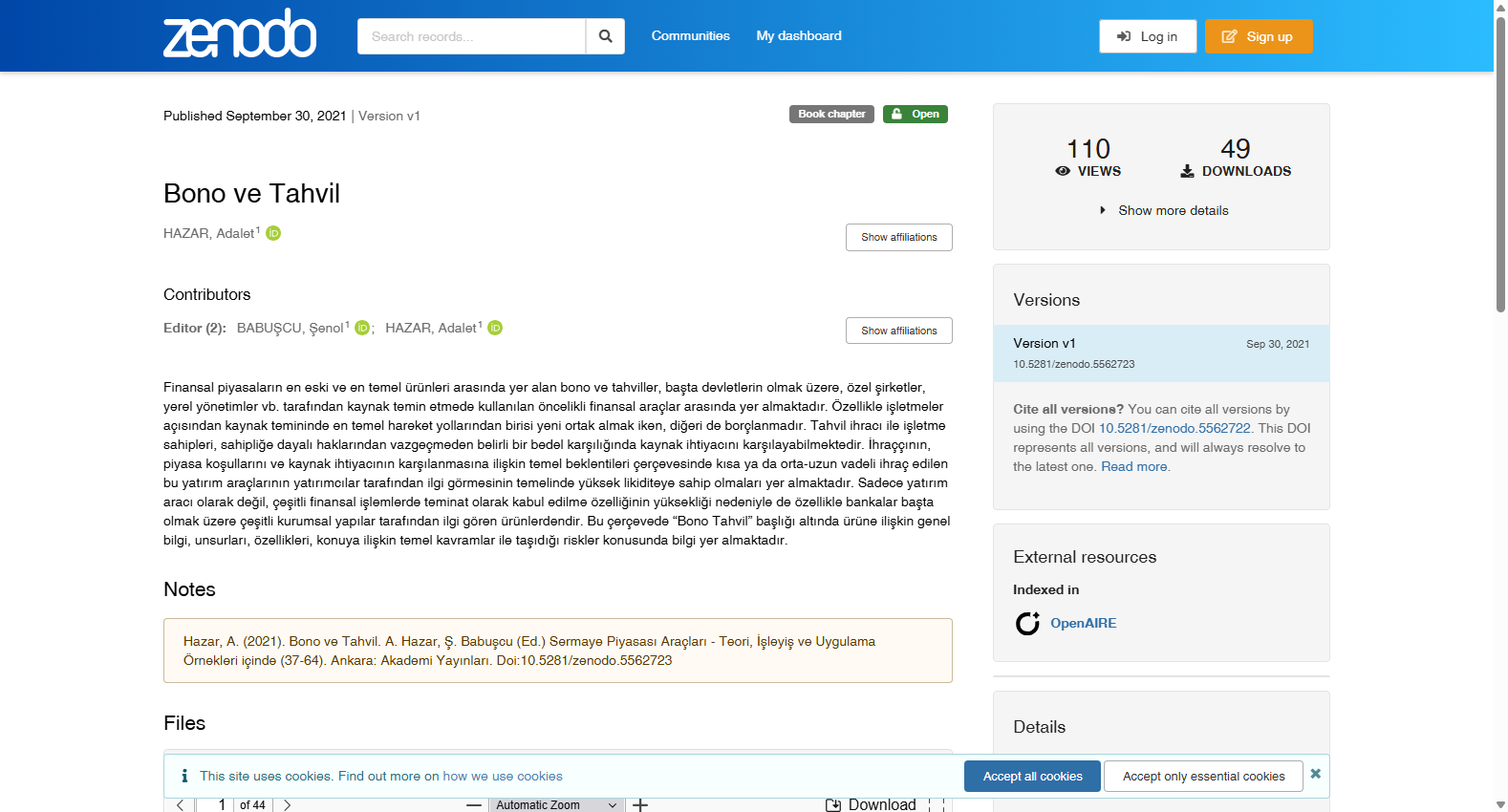Click the OpenAIRE logo icon
Image resolution: width=1508 pixels, height=812 pixels.
pos(1027,624)
